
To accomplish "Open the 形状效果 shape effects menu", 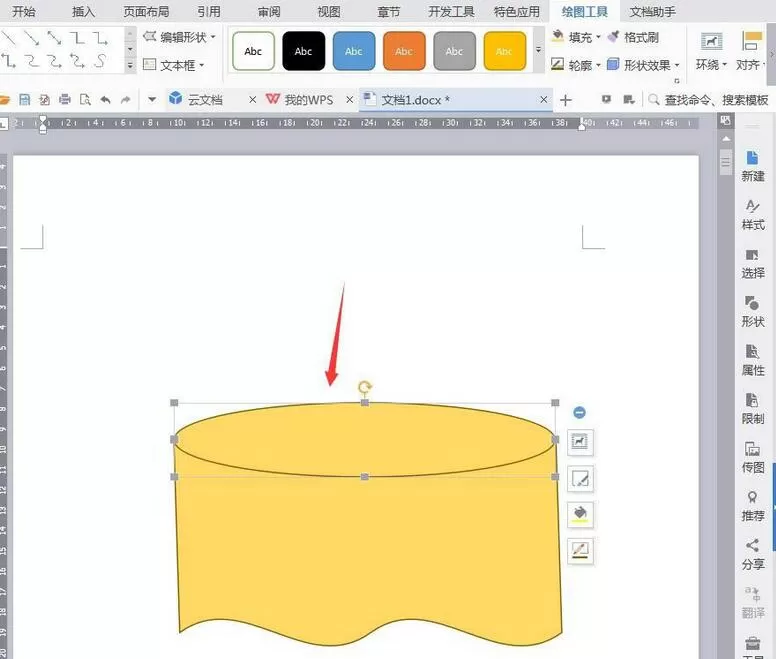I will [x=643, y=65].
